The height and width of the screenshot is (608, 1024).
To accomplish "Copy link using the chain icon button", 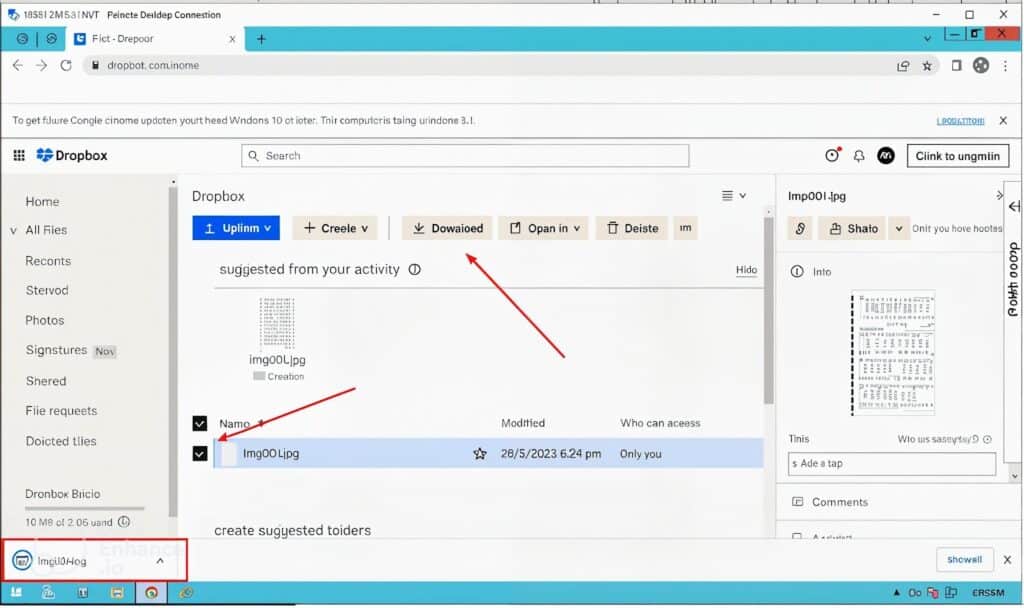I will pyautogui.click(x=800, y=229).
